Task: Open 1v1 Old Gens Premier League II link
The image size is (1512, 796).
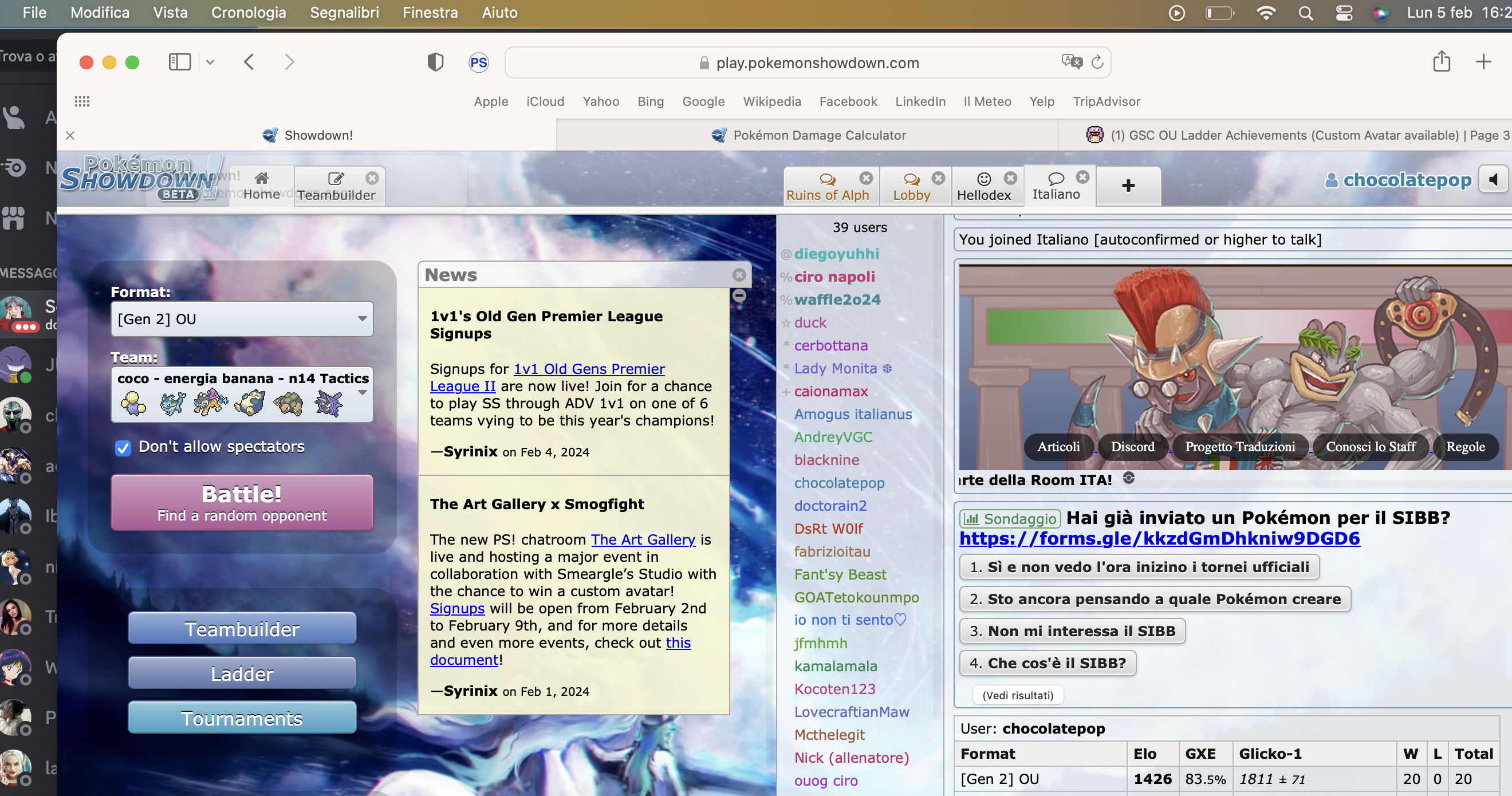Action: [x=589, y=369]
